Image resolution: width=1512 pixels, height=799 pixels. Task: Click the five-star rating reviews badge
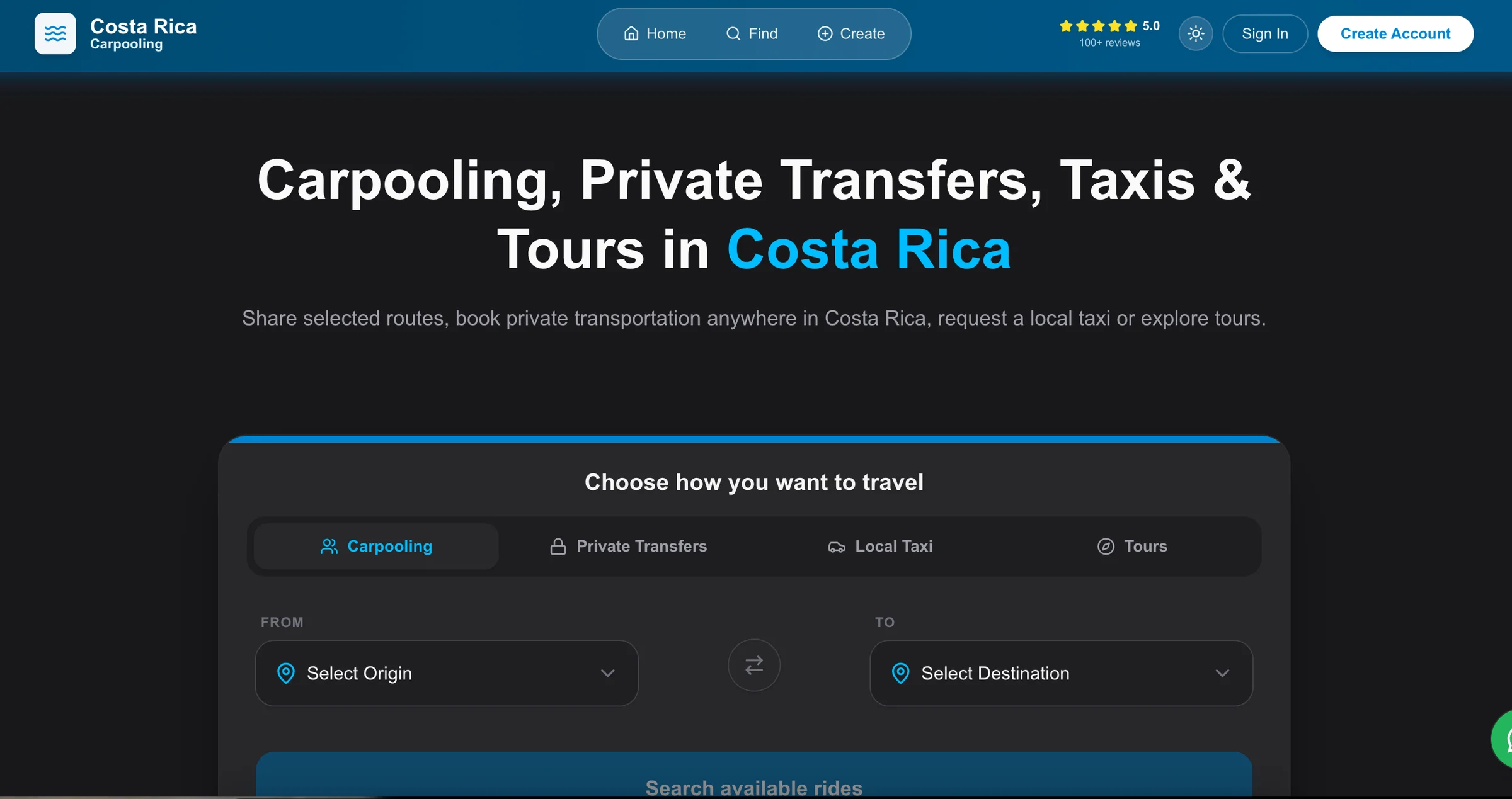[1110, 33]
